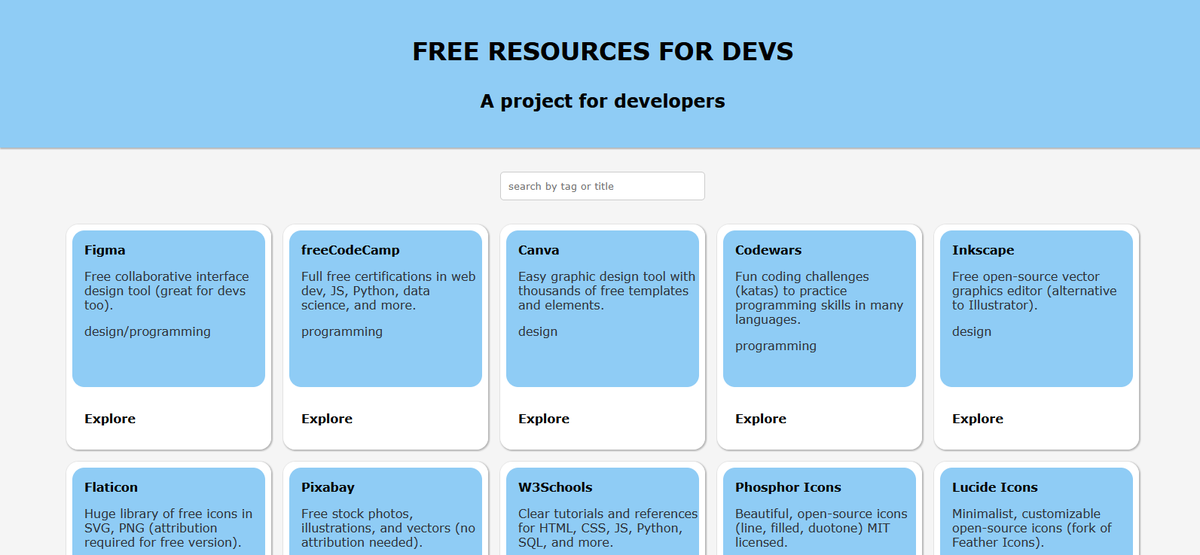Click the Flaticon description about free icons library
Viewport: 1200px width, 555px height.
[x=169, y=528]
